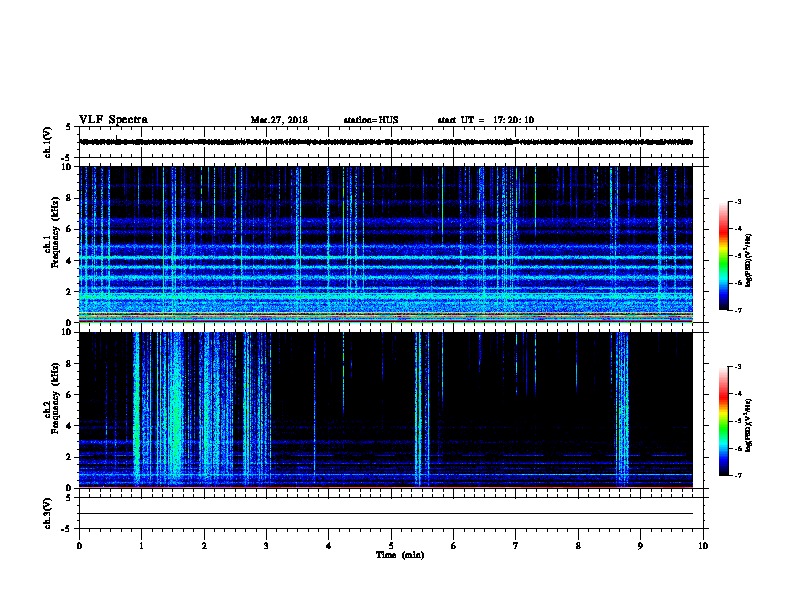This screenshot has height=612, width=792.
Task: Select the date text "Mar.27, 2018"
Action: click(279, 120)
